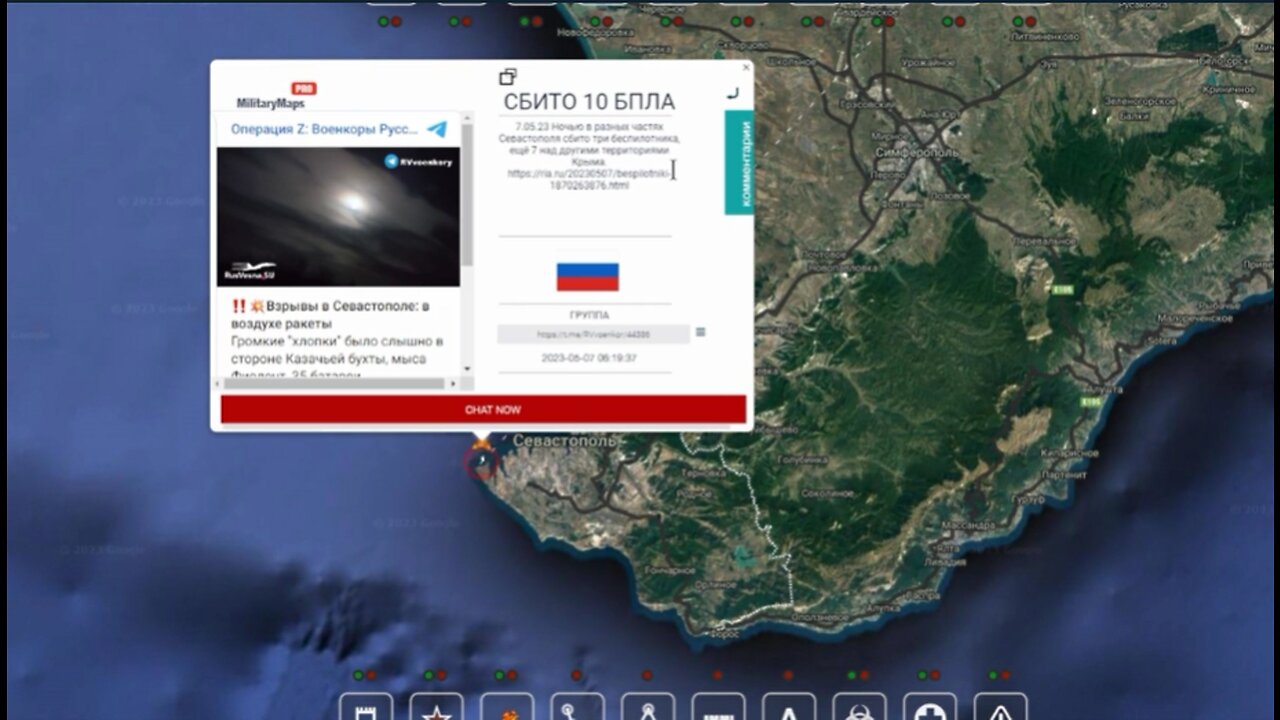Viewport: 1280px width, 720px height.
Task: Select the warning triangle icon in bottom toolbar
Action: [x=1001, y=707]
